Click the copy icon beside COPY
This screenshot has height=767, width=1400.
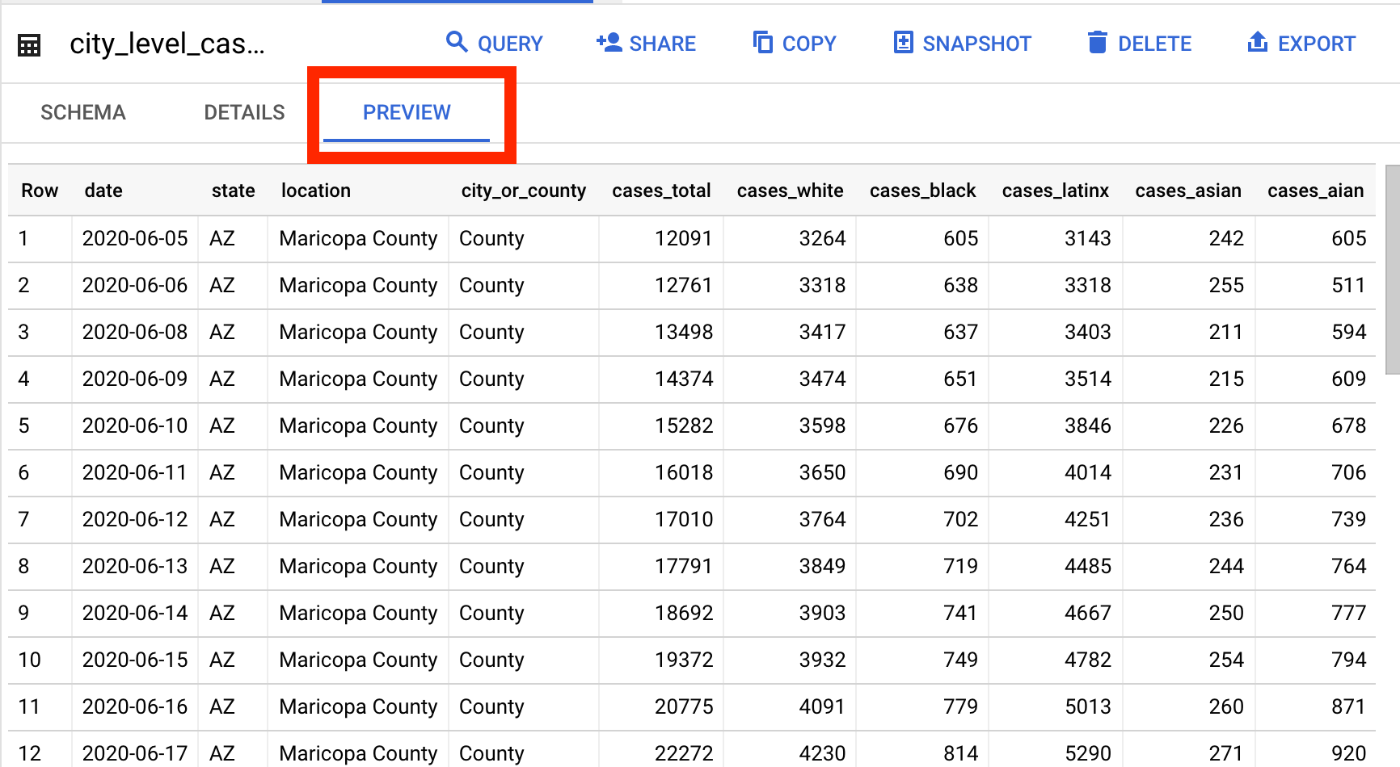coord(763,42)
